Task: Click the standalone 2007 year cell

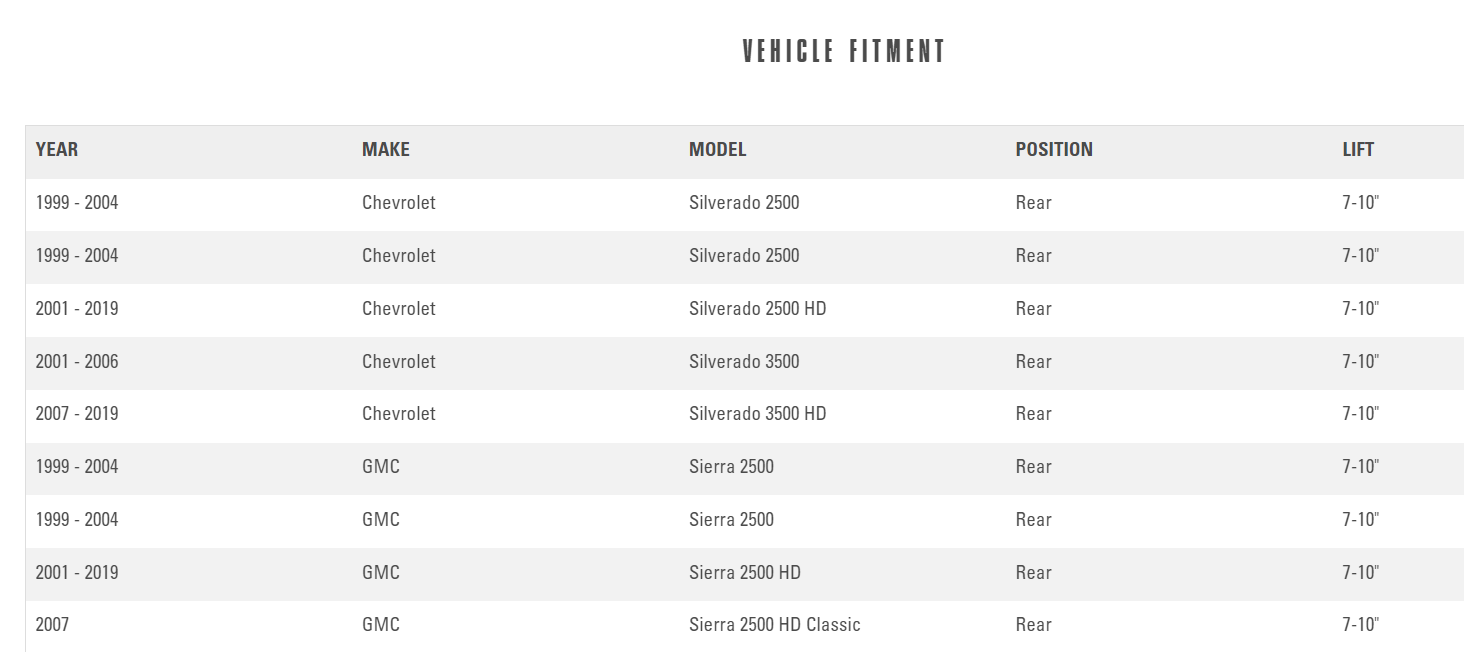Action: [52, 625]
